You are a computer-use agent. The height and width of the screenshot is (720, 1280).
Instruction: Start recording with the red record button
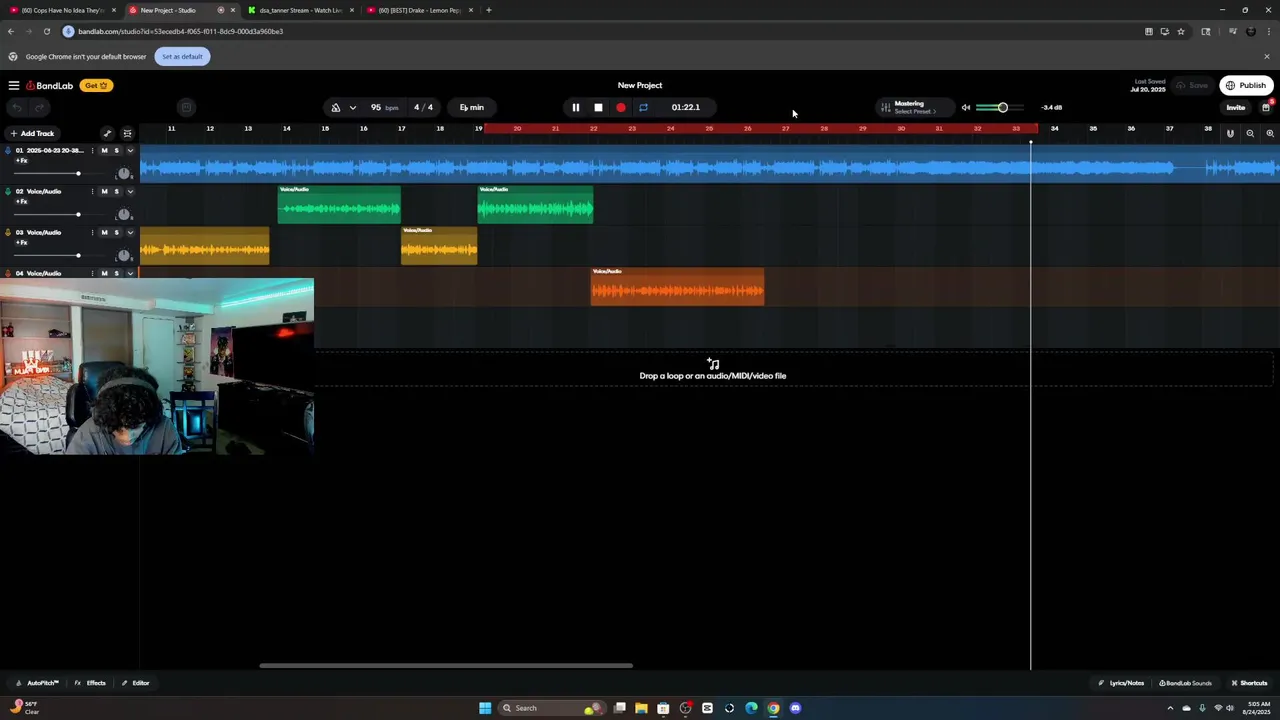(x=621, y=108)
